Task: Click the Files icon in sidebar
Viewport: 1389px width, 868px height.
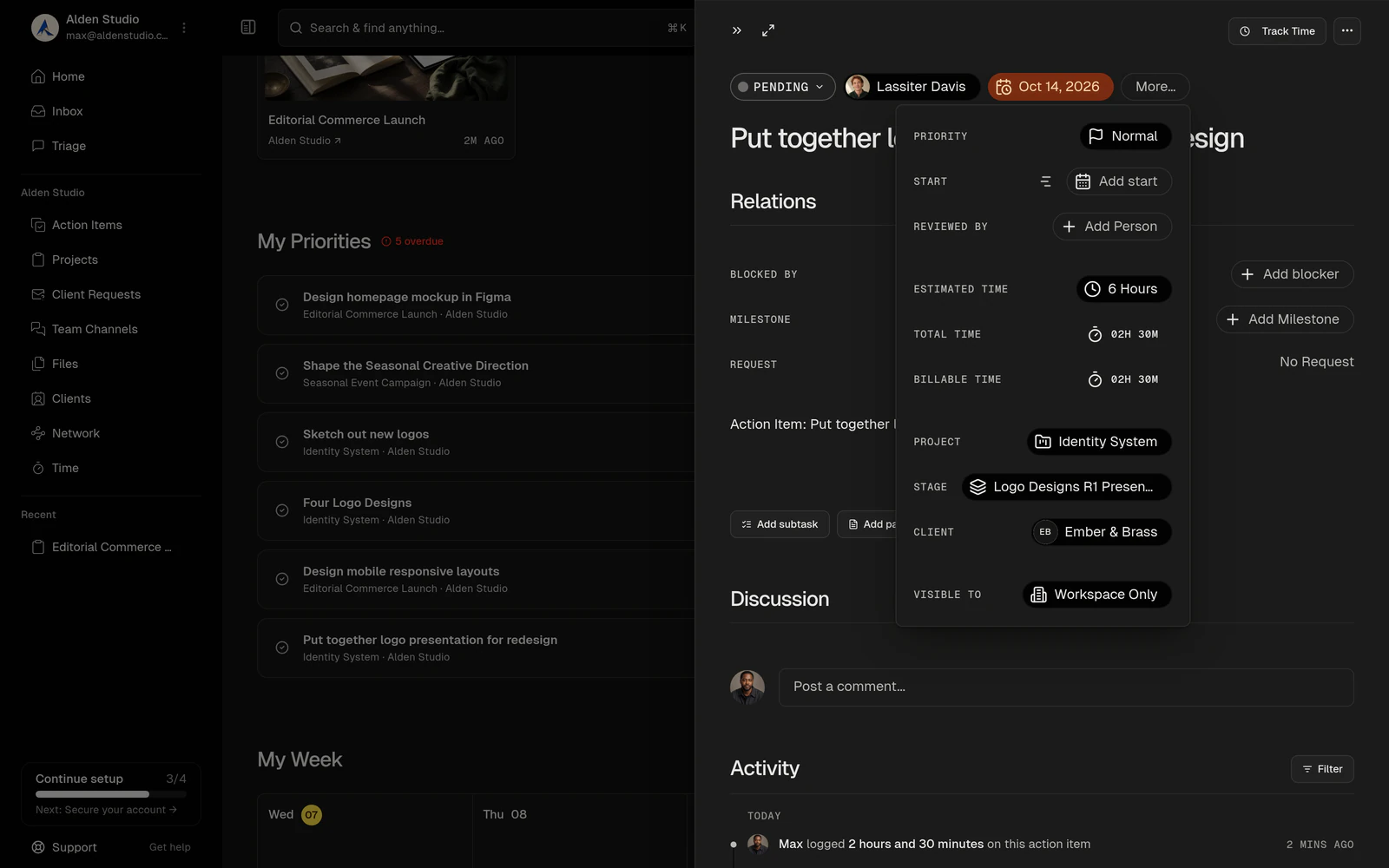Action: [x=38, y=364]
